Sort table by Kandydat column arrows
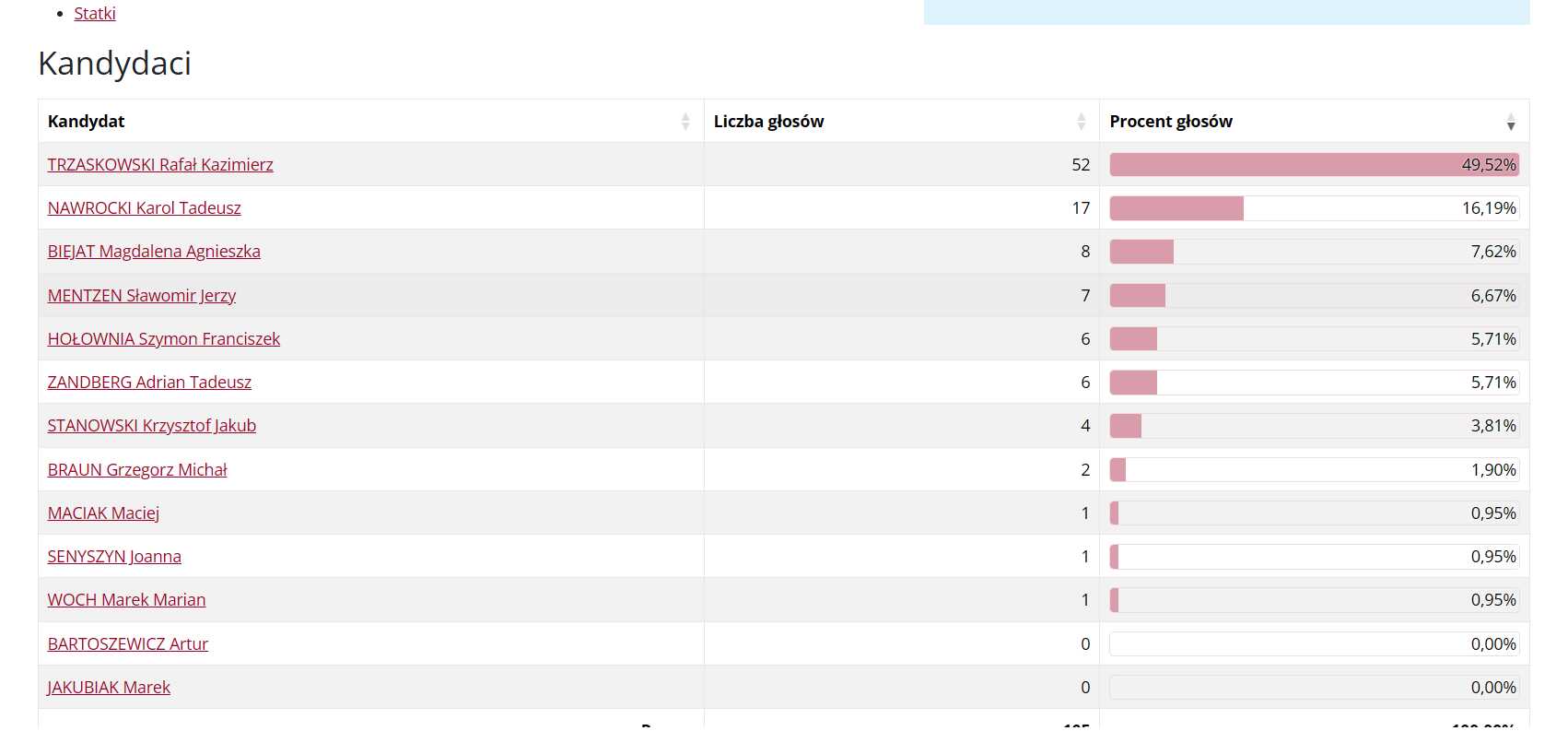 [685, 122]
